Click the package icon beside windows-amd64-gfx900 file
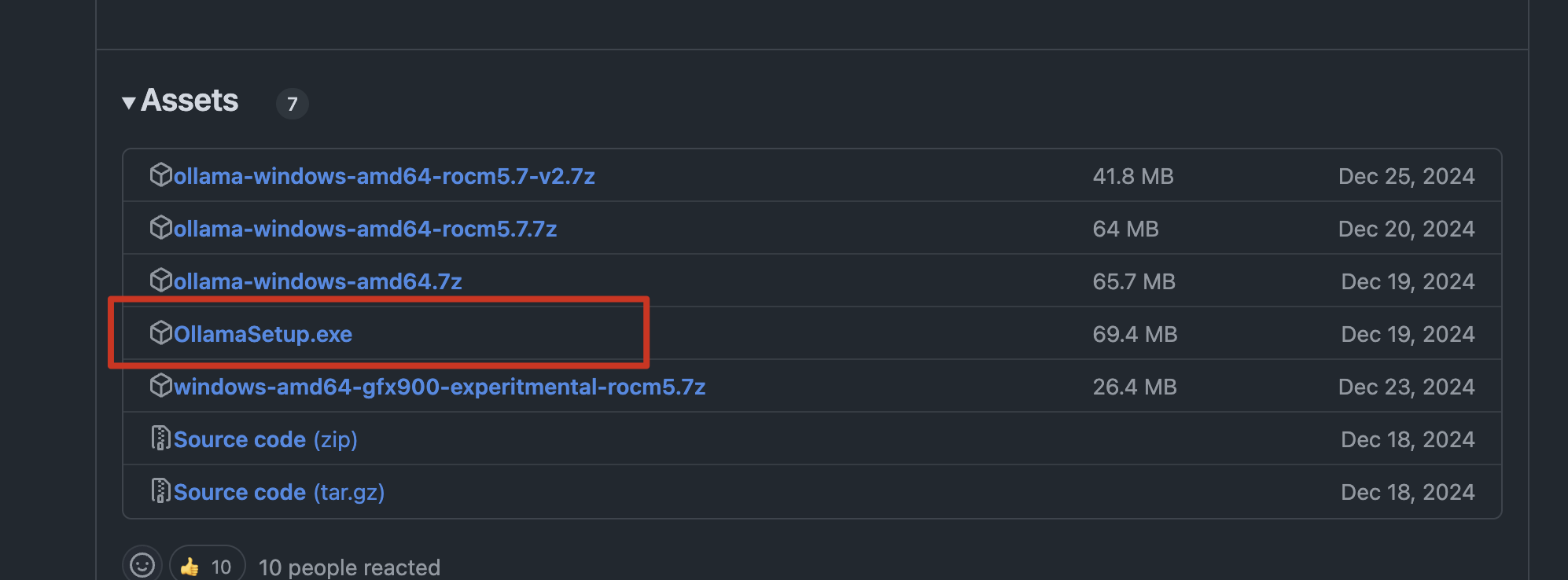The image size is (1568, 580). coord(160,385)
